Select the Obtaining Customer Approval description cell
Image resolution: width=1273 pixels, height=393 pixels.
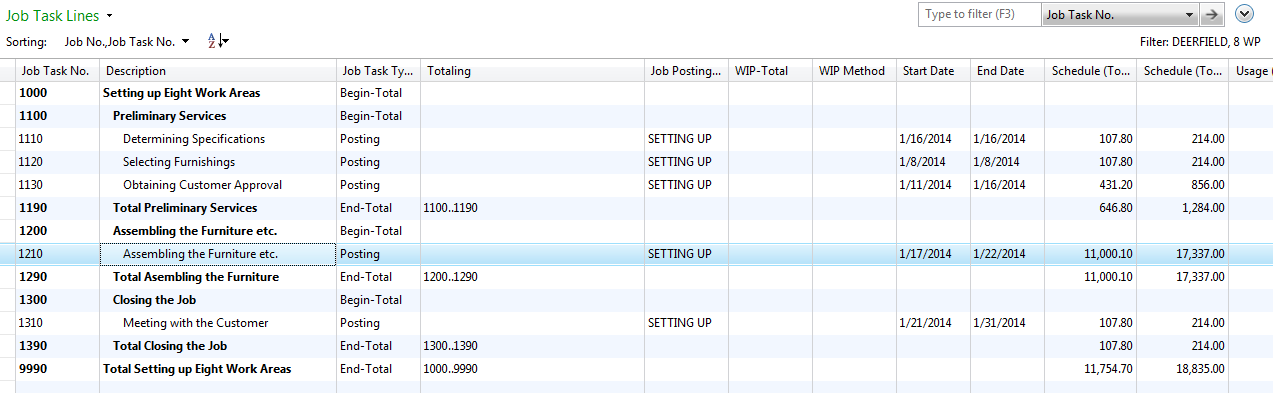click(218, 185)
